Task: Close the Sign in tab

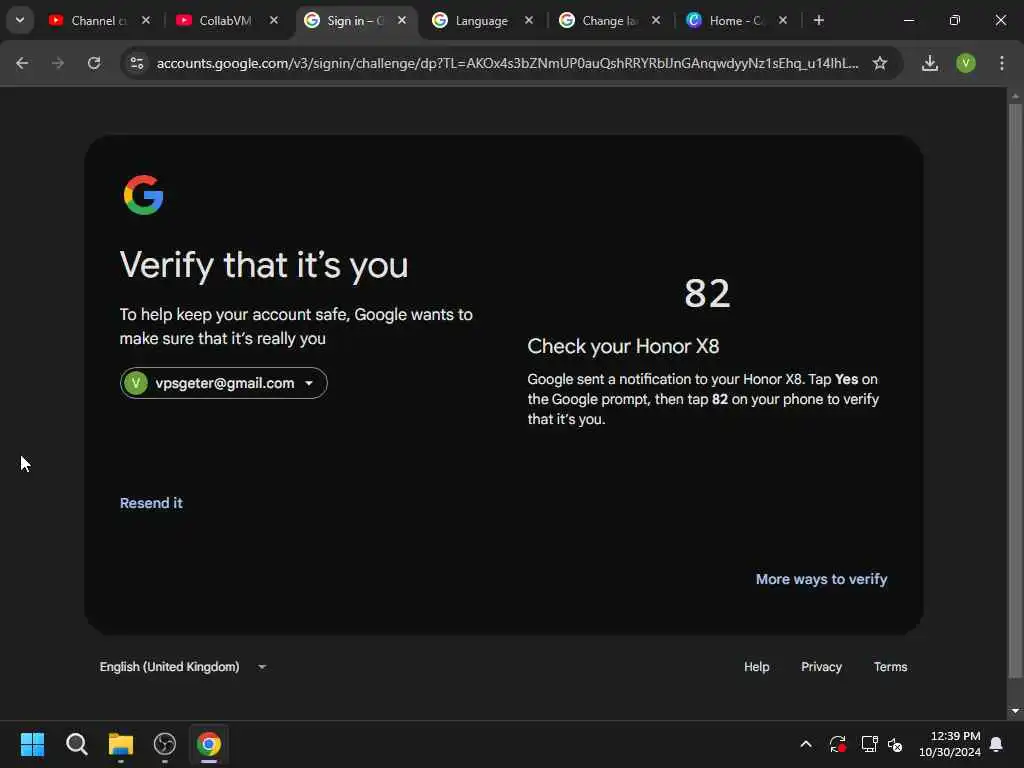Action: pos(402,20)
